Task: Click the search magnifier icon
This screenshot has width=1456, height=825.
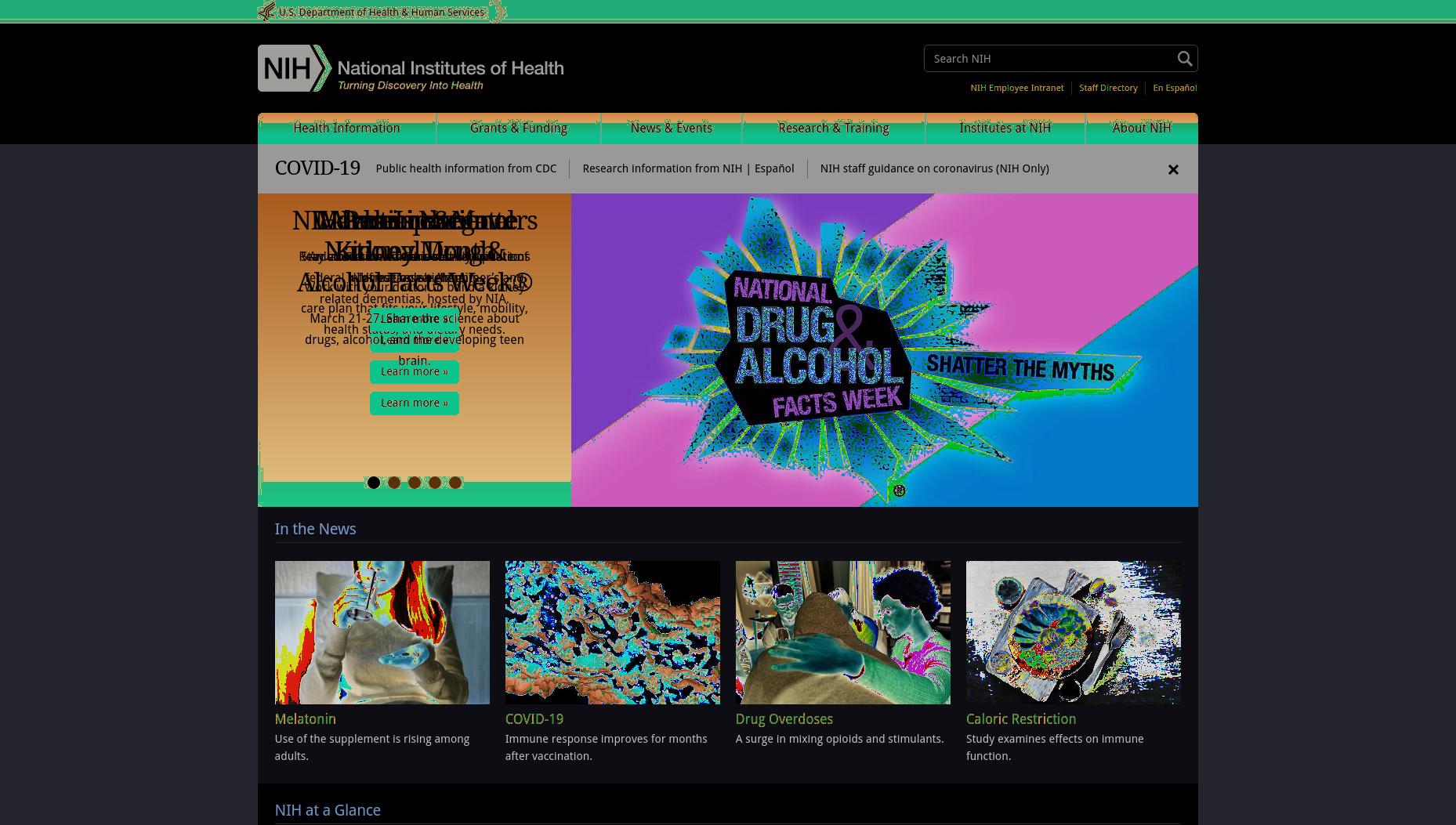Action: point(1184,59)
